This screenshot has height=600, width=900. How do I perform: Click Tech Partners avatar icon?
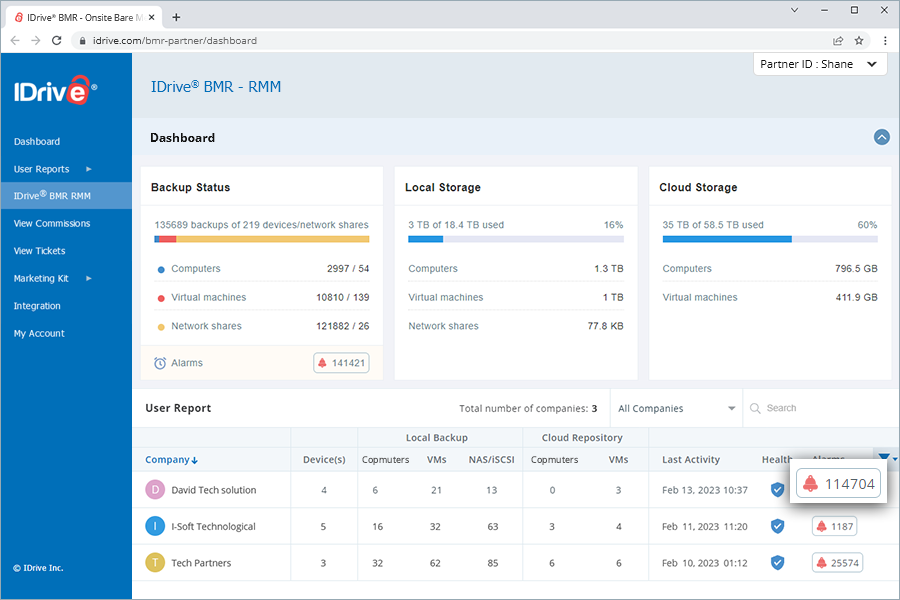pos(155,563)
